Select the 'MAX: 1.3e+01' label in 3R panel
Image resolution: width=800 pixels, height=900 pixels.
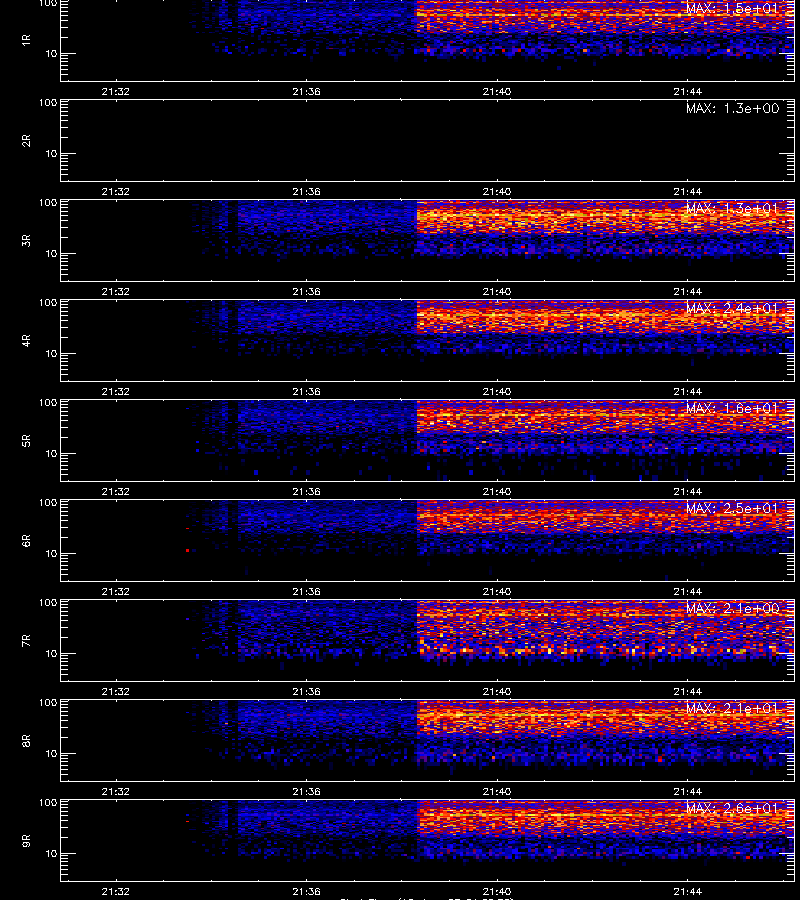point(733,208)
